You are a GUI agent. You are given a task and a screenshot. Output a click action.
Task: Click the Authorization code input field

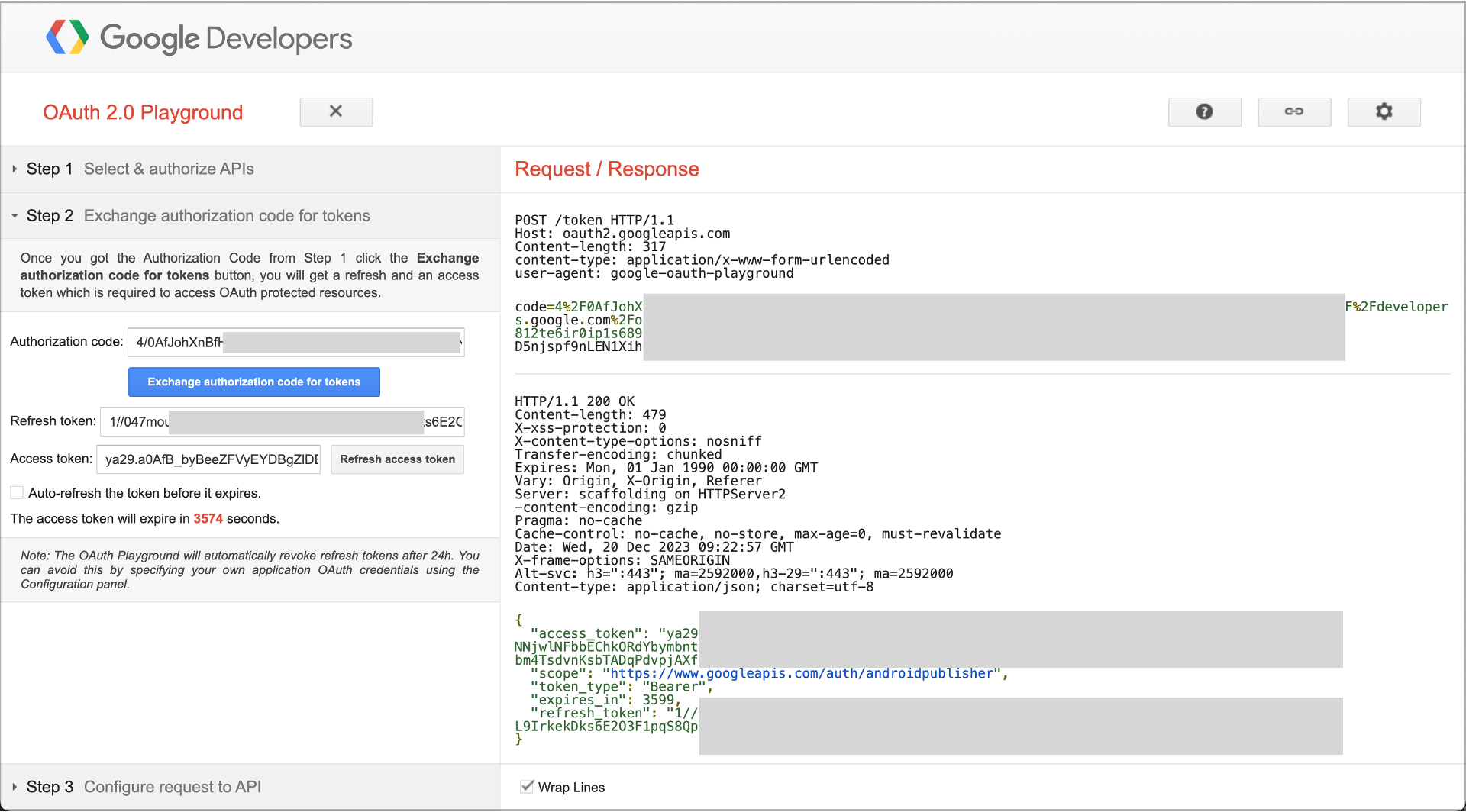pyautogui.click(x=295, y=342)
